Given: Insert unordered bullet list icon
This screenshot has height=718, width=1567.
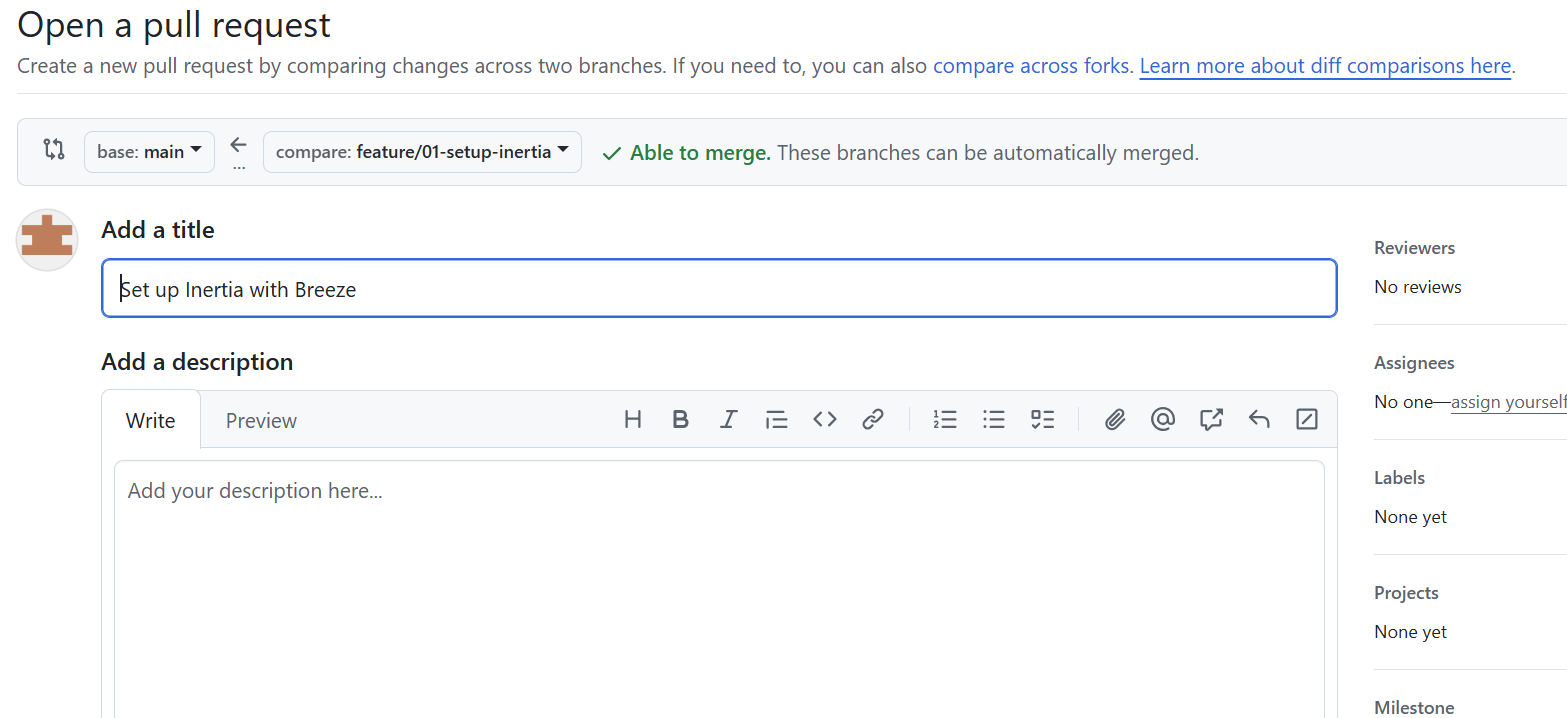Looking at the screenshot, I should (994, 420).
